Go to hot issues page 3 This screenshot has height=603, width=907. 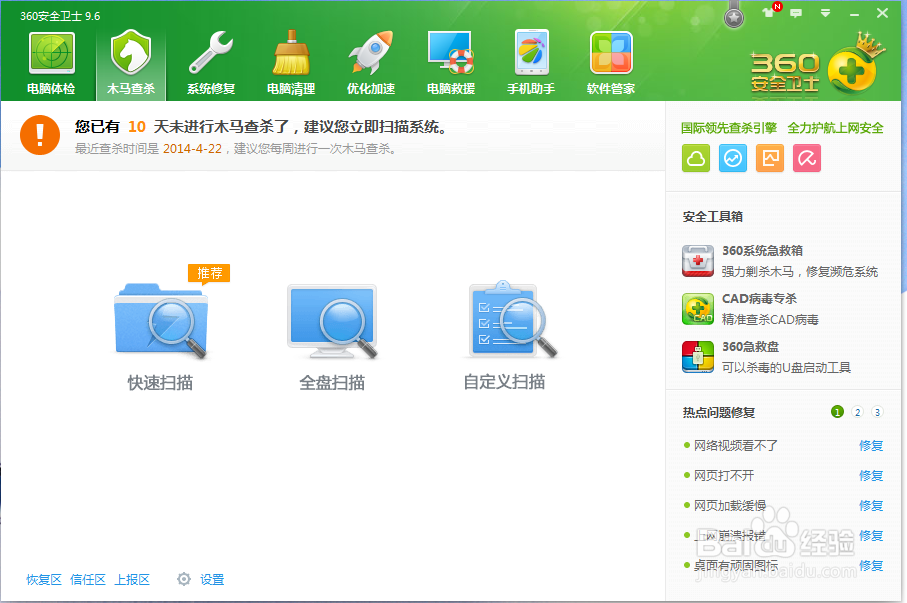[x=877, y=412]
